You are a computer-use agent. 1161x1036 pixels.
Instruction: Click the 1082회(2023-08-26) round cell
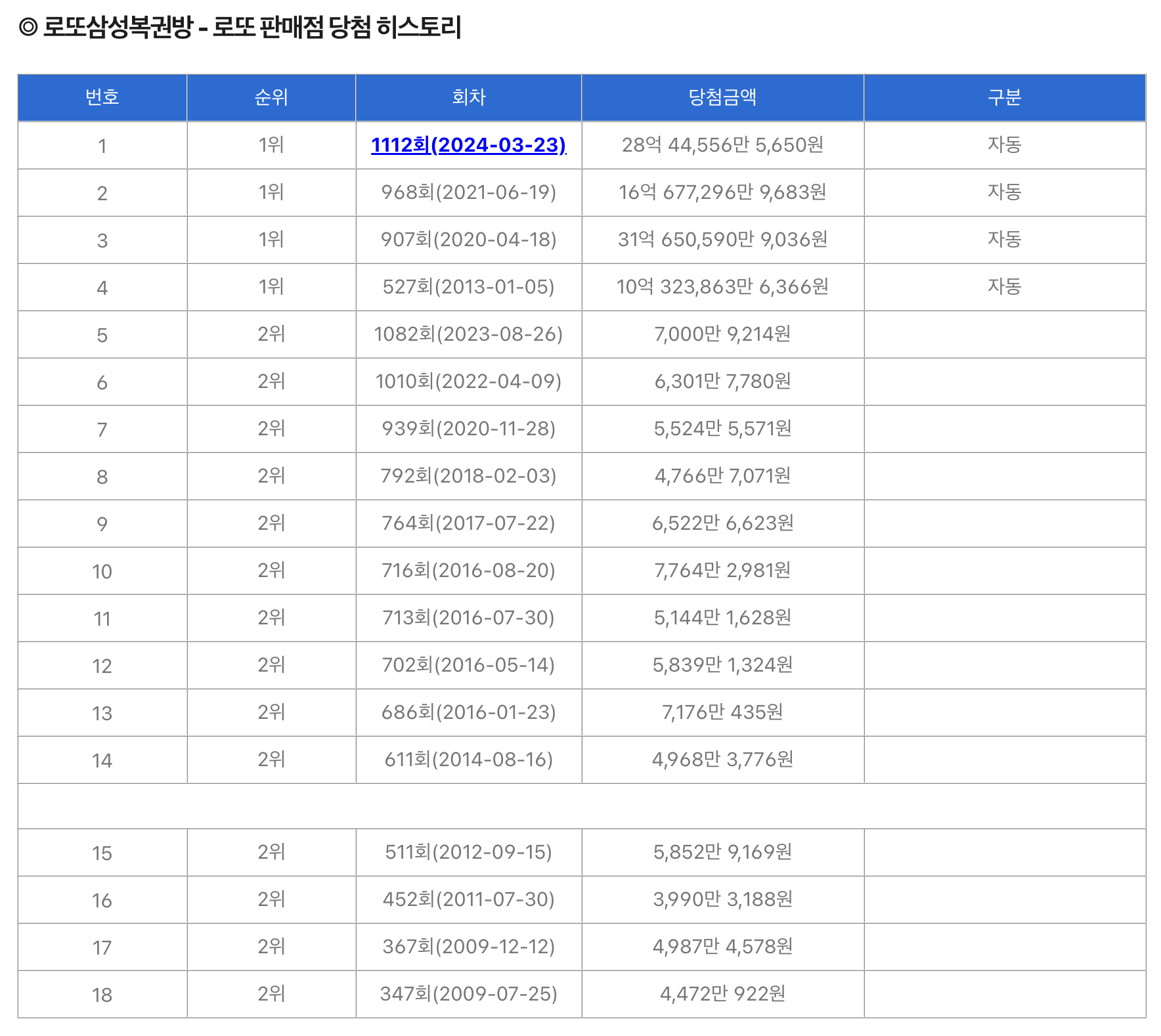(x=468, y=334)
